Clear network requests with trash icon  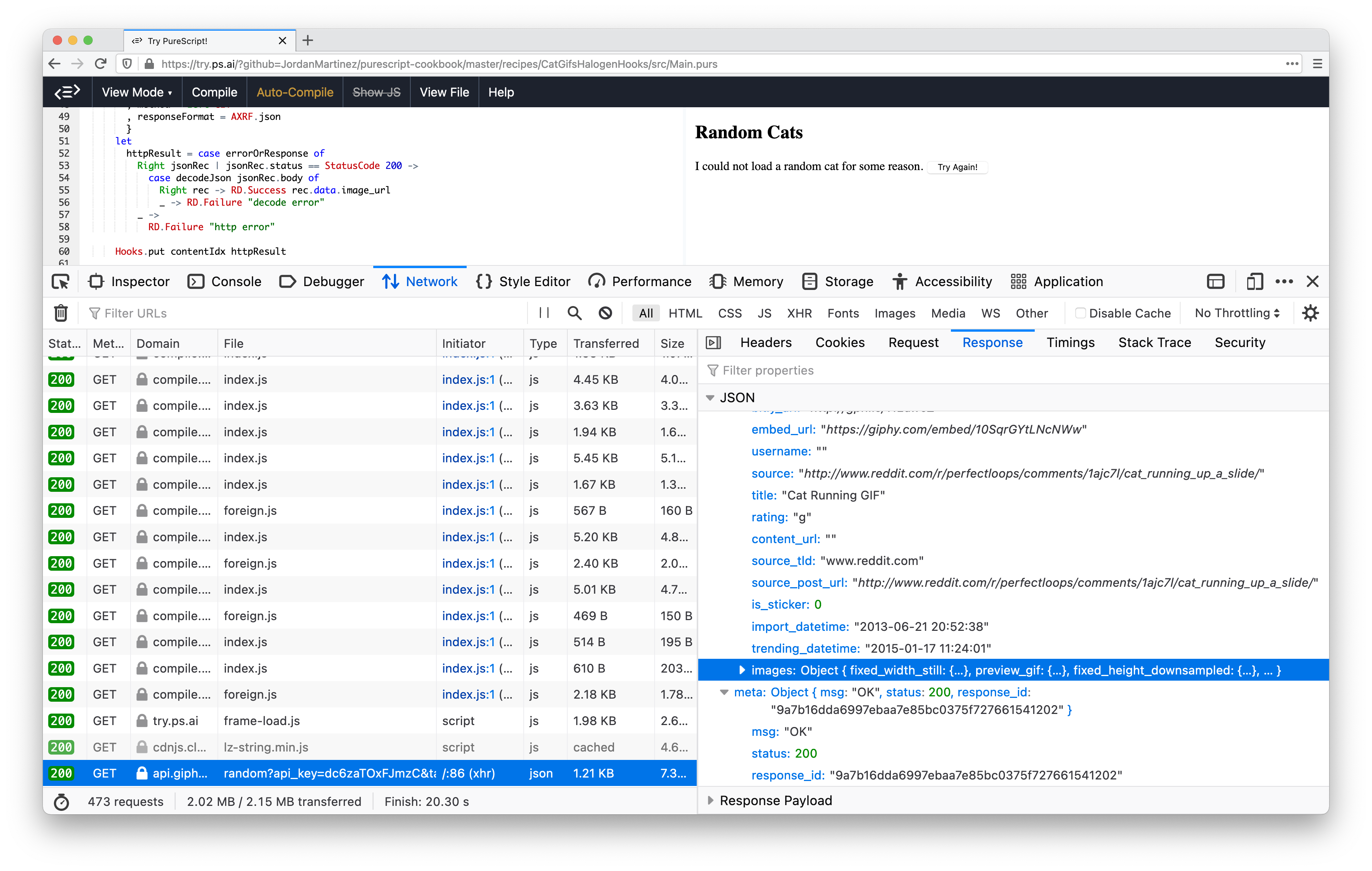click(x=60, y=313)
